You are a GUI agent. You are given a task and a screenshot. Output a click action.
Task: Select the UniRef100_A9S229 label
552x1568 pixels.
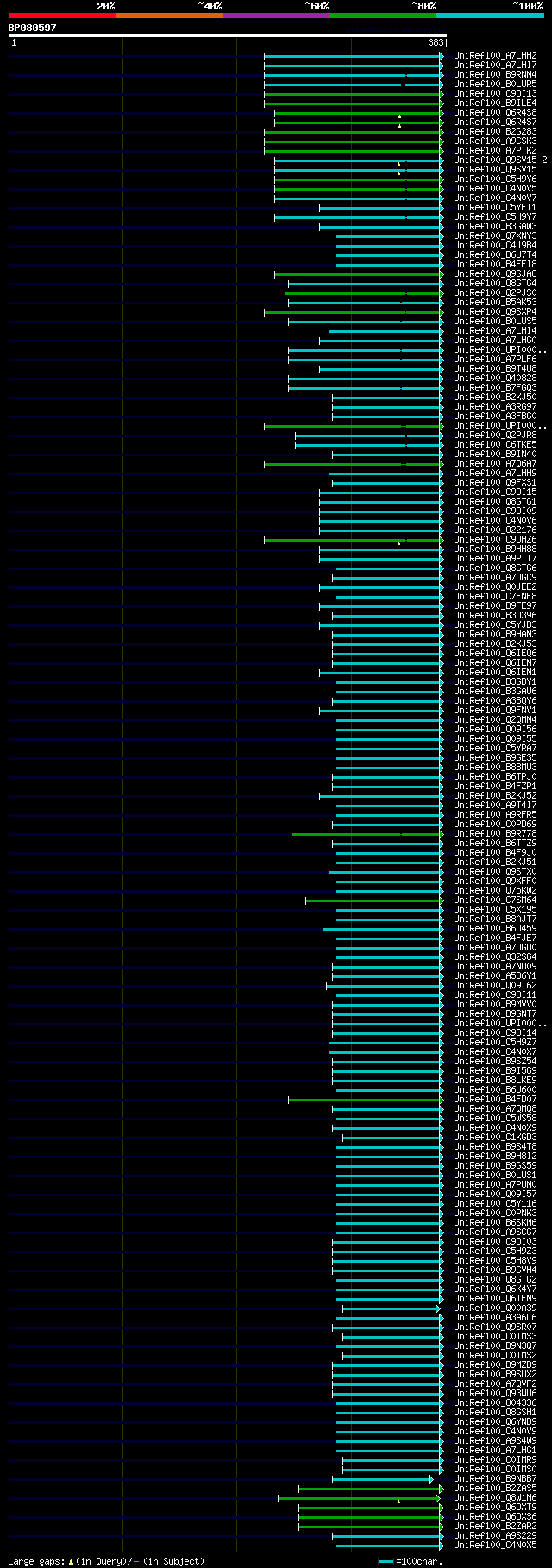point(495,1536)
